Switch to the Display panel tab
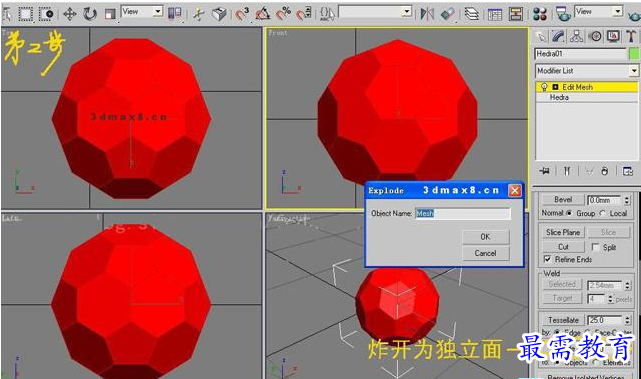641x379 pixels. click(613, 37)
